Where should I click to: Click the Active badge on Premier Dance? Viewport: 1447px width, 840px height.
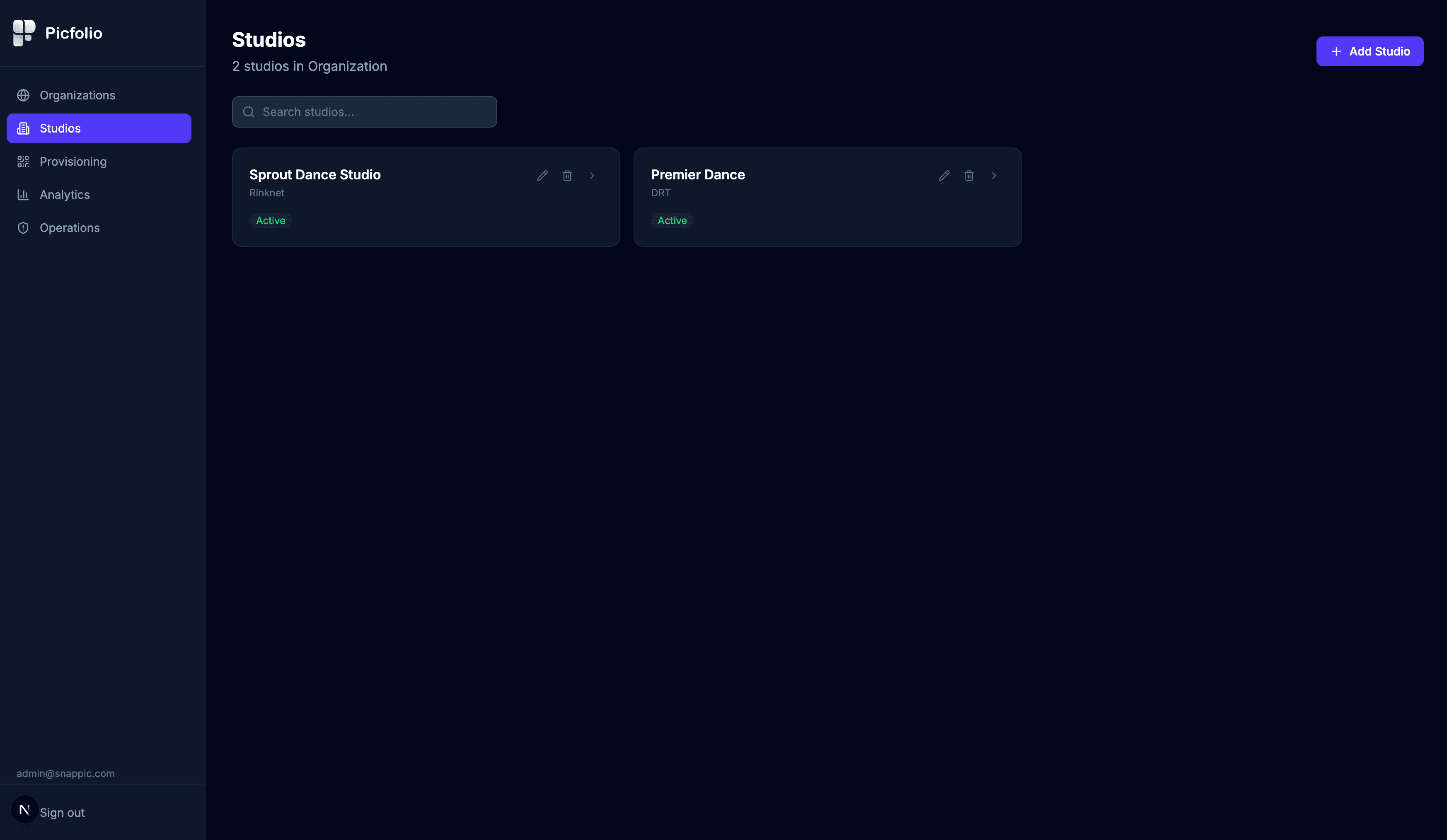click(672, 220)
